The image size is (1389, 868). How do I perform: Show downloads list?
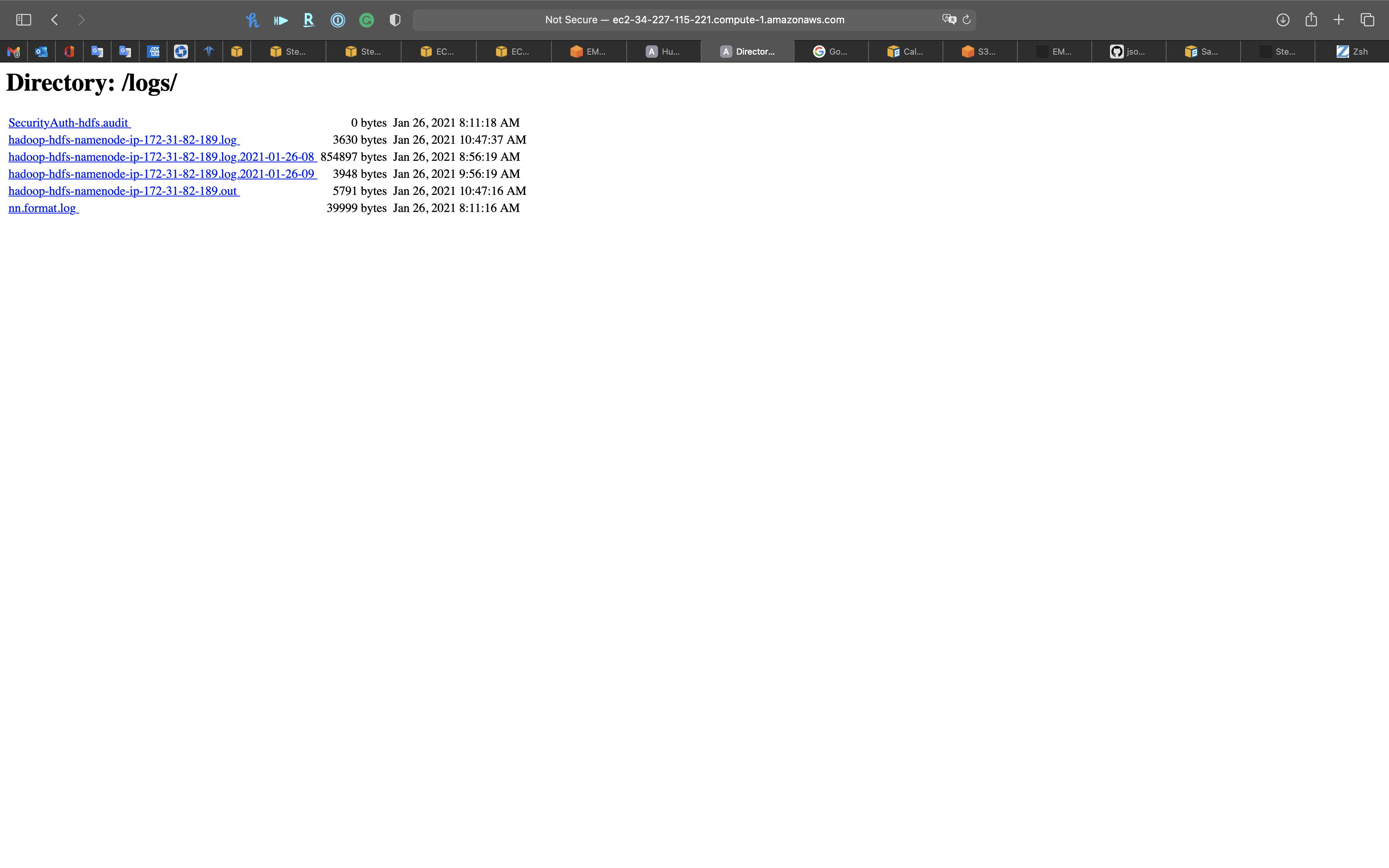[x=1283, y=20]
